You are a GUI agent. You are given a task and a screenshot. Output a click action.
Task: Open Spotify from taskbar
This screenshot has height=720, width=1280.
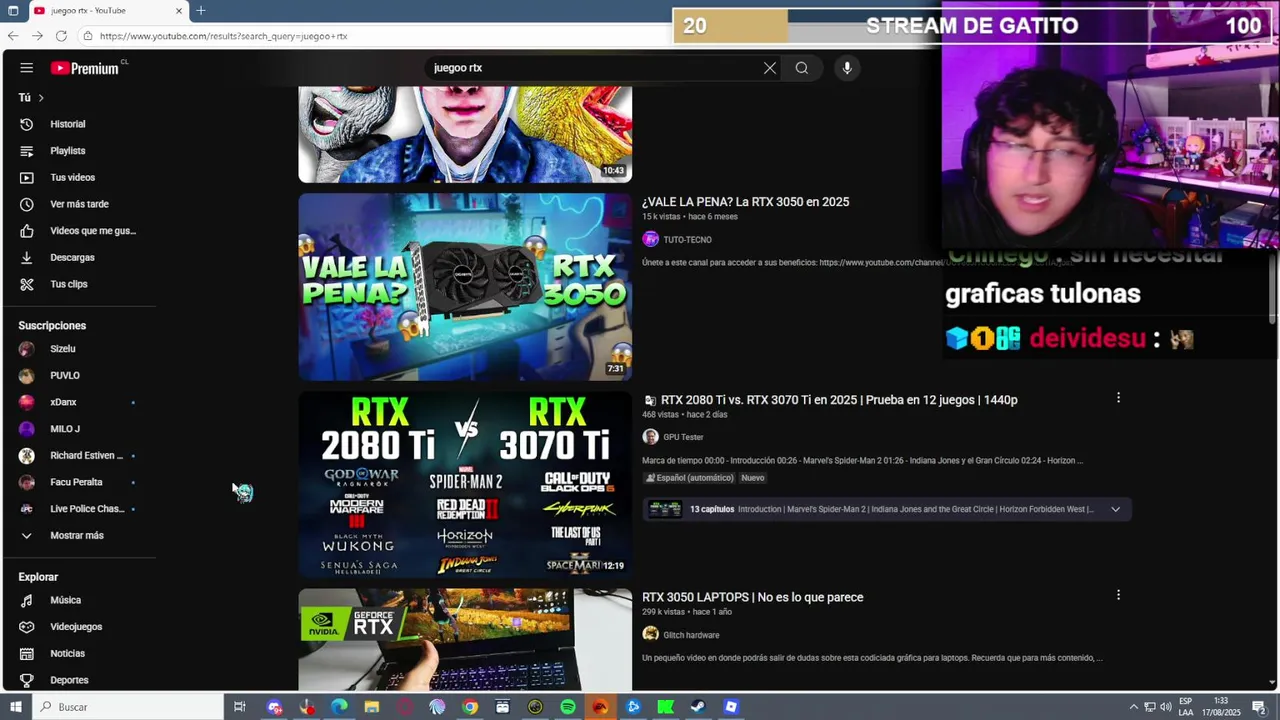tap(568, 707)
